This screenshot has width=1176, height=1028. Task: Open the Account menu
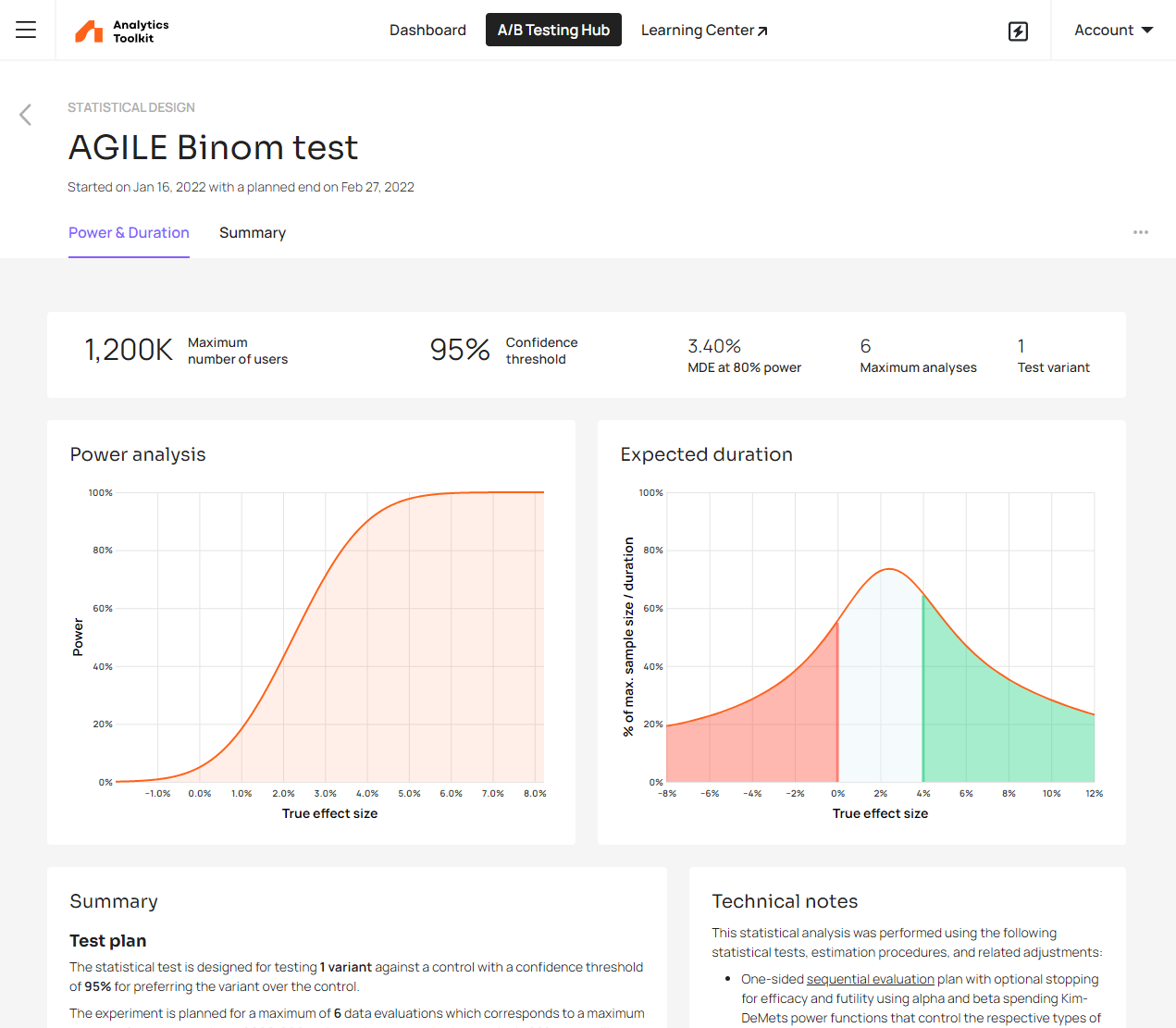pyautogui.click(x=1106, y=30)
